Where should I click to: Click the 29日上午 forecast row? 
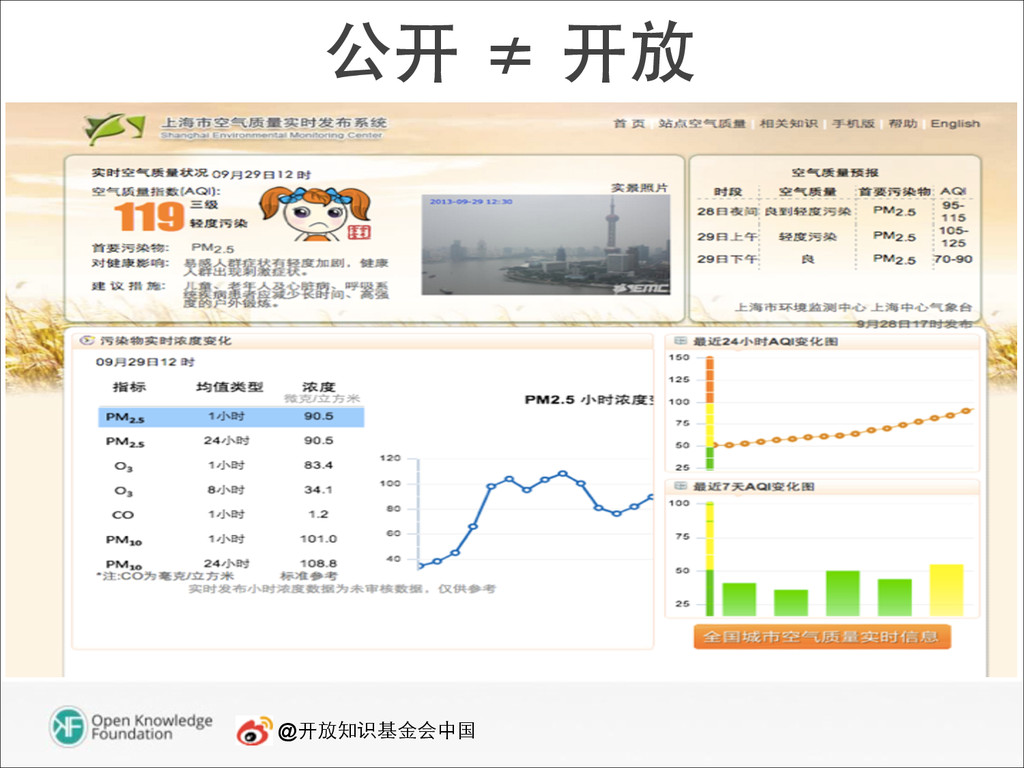(x=835, y=236)
